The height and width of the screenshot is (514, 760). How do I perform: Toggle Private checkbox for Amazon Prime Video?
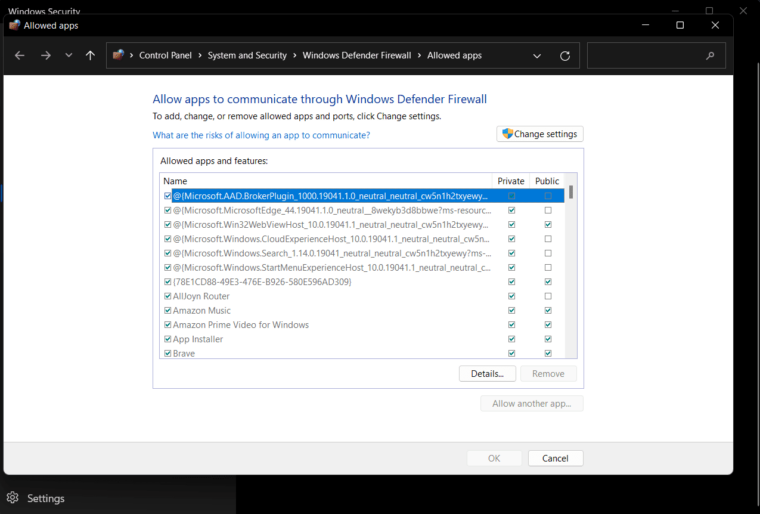(511, 325)
